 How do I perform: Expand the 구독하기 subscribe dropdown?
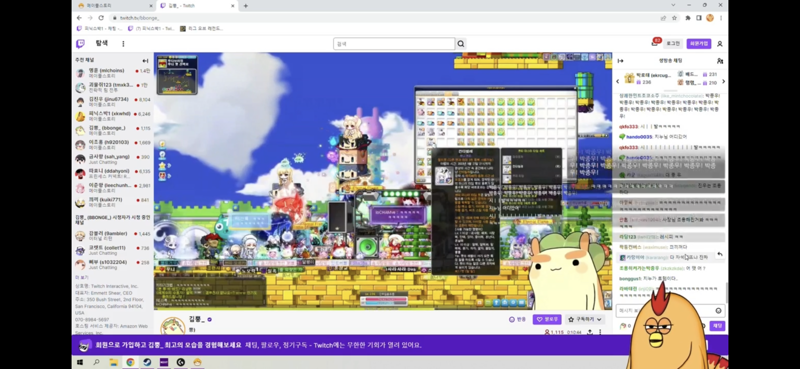[585, 319]
